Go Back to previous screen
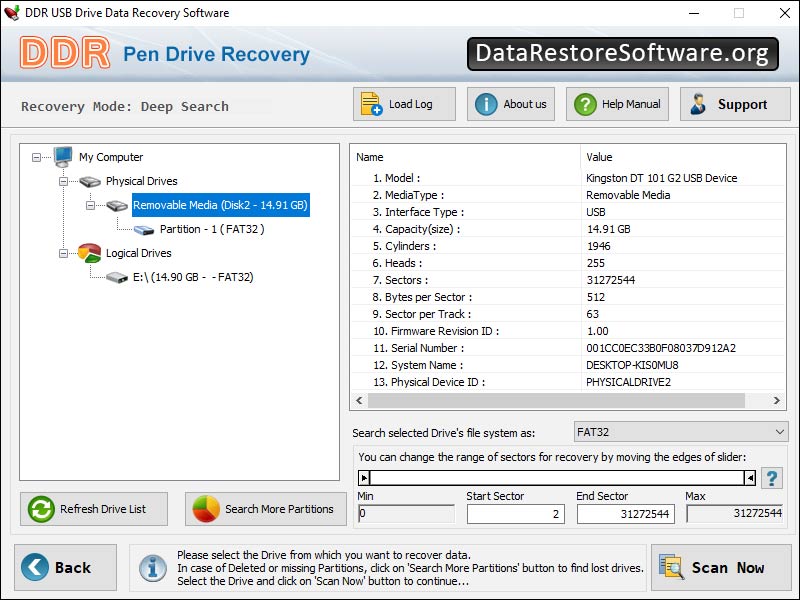 pos(65,567)
